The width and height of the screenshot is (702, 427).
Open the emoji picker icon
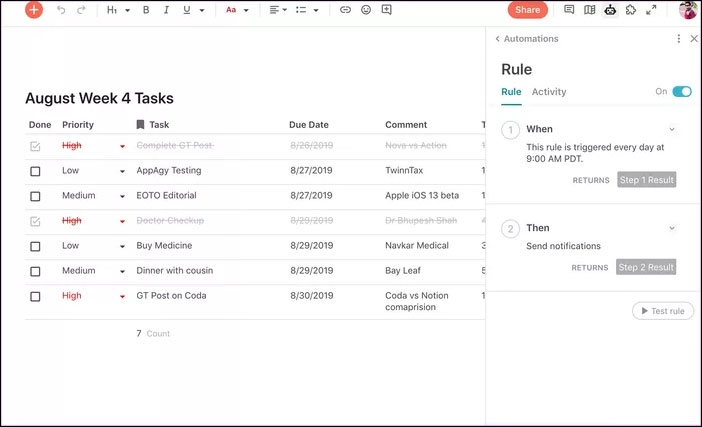(366, 10)
